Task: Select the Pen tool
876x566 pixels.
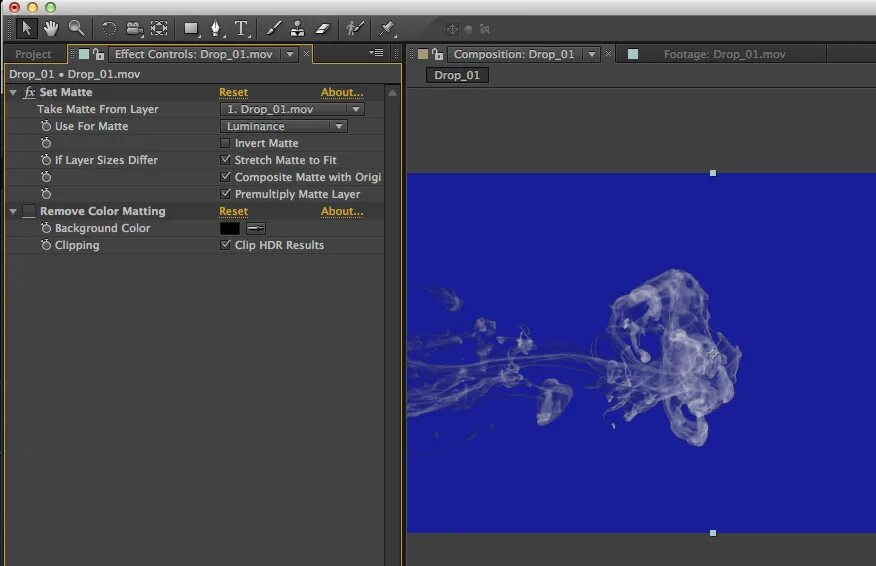Action: pyautogui.click(x=216, y=28)
